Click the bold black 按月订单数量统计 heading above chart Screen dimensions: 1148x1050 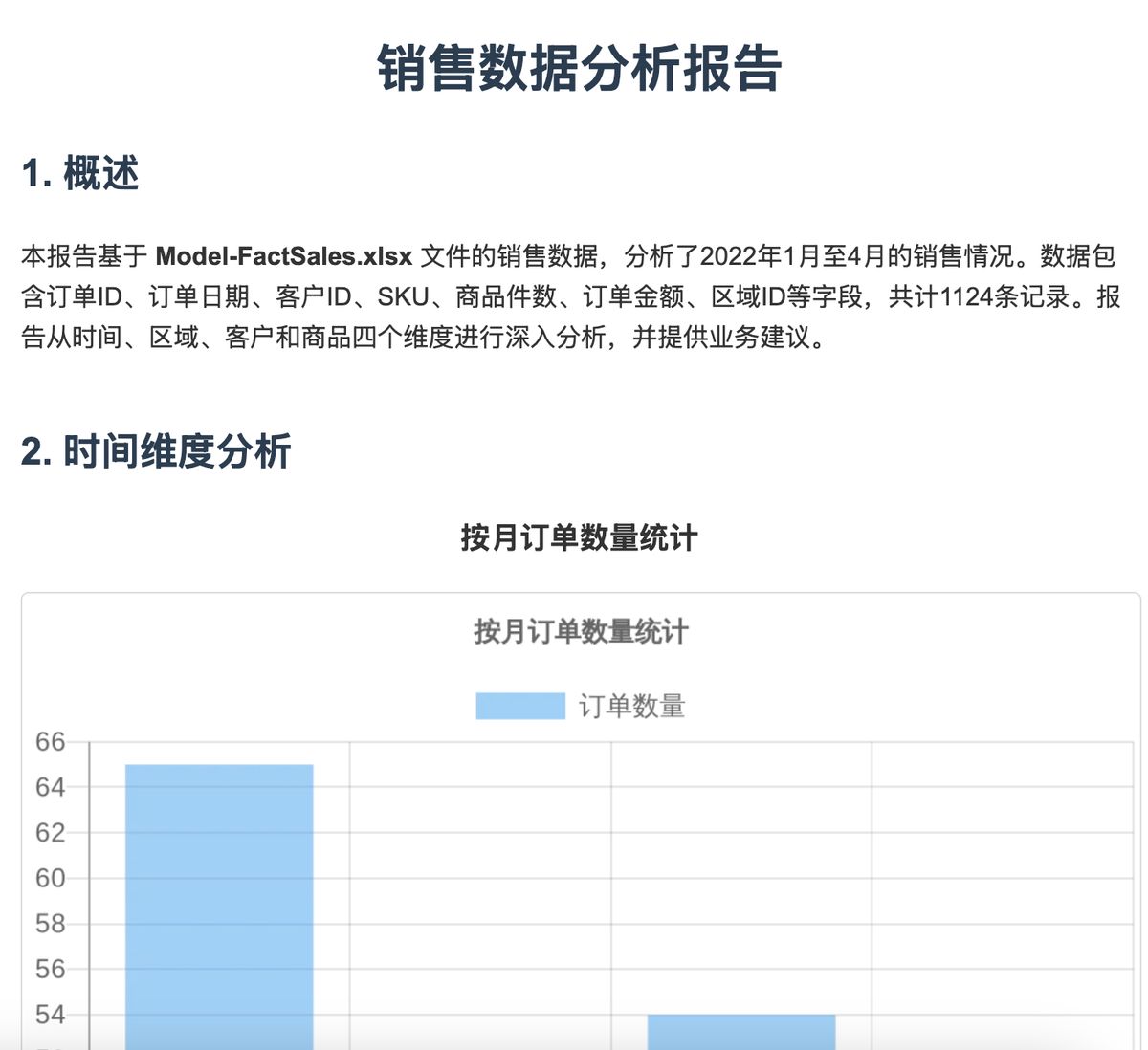point(579,537)
